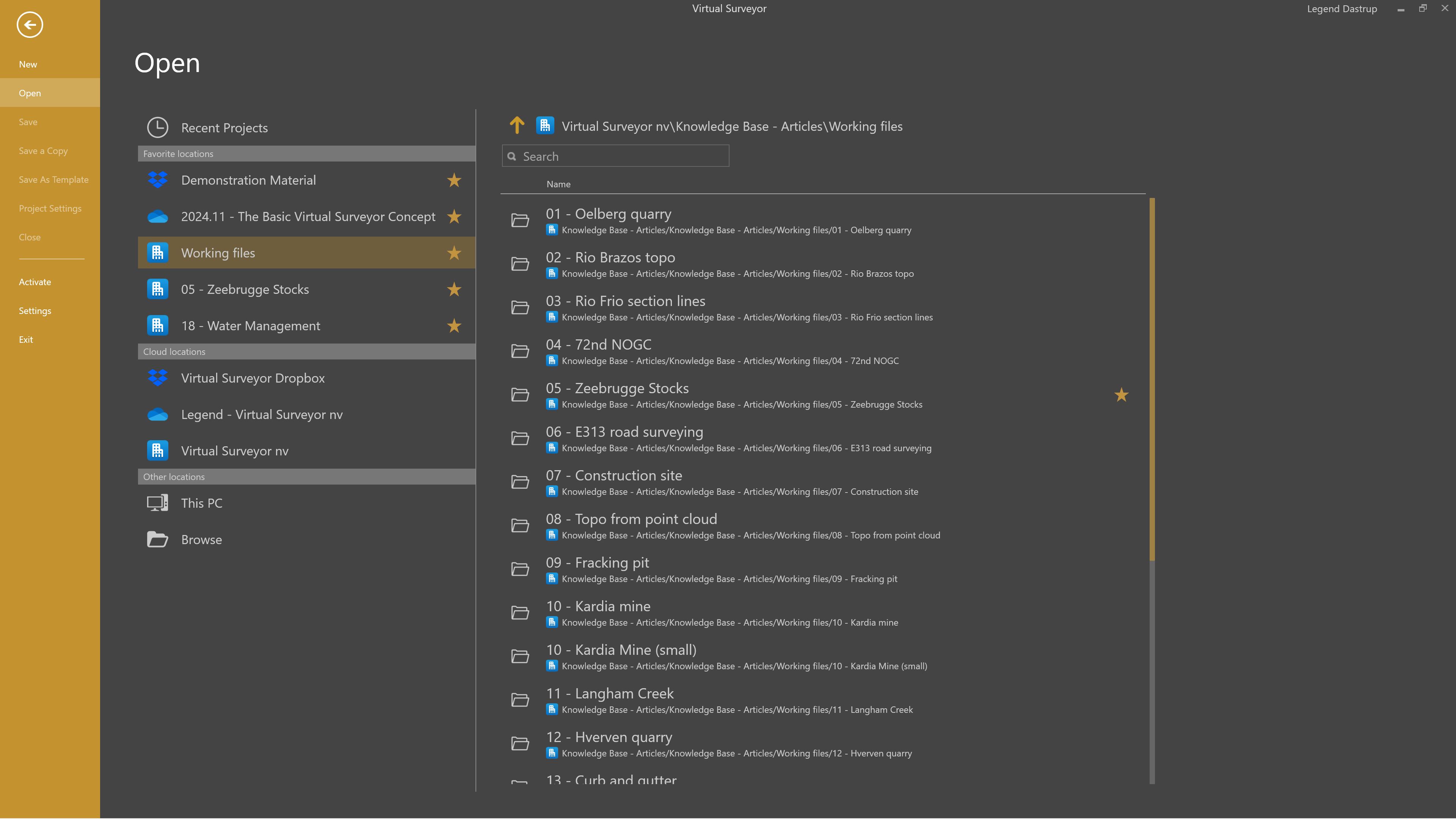Select This PC location
The width and height of the screenshot is (1456, 819).
201,502
